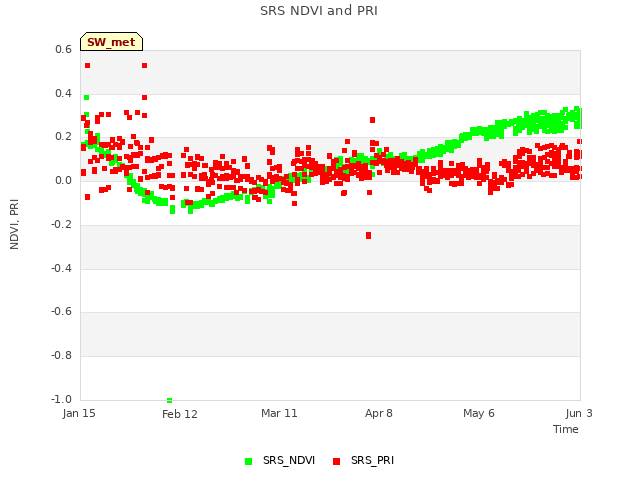Click the isolated red point above Apr 8
Viewport: 640px width, 480px height.
point(372,120)
